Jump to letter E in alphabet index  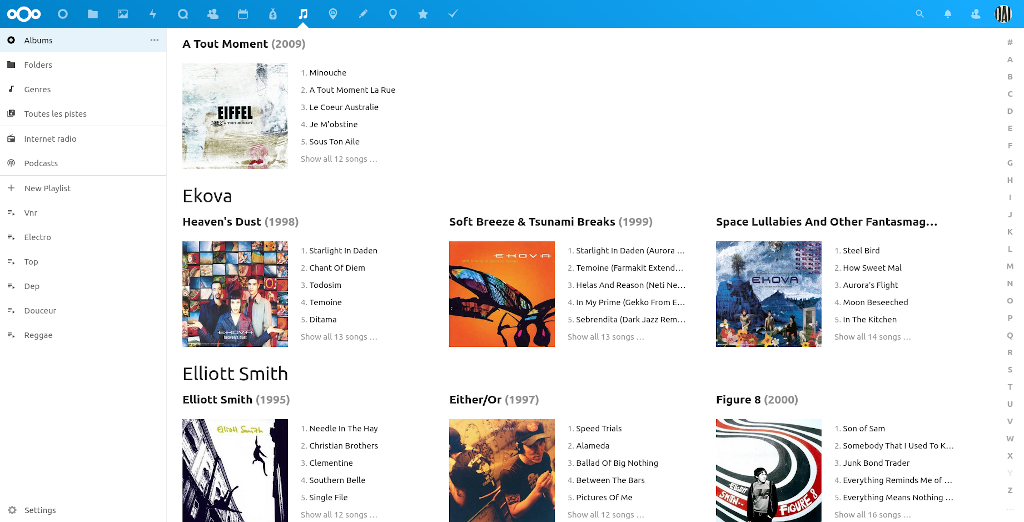click(x=1010, y=129)
